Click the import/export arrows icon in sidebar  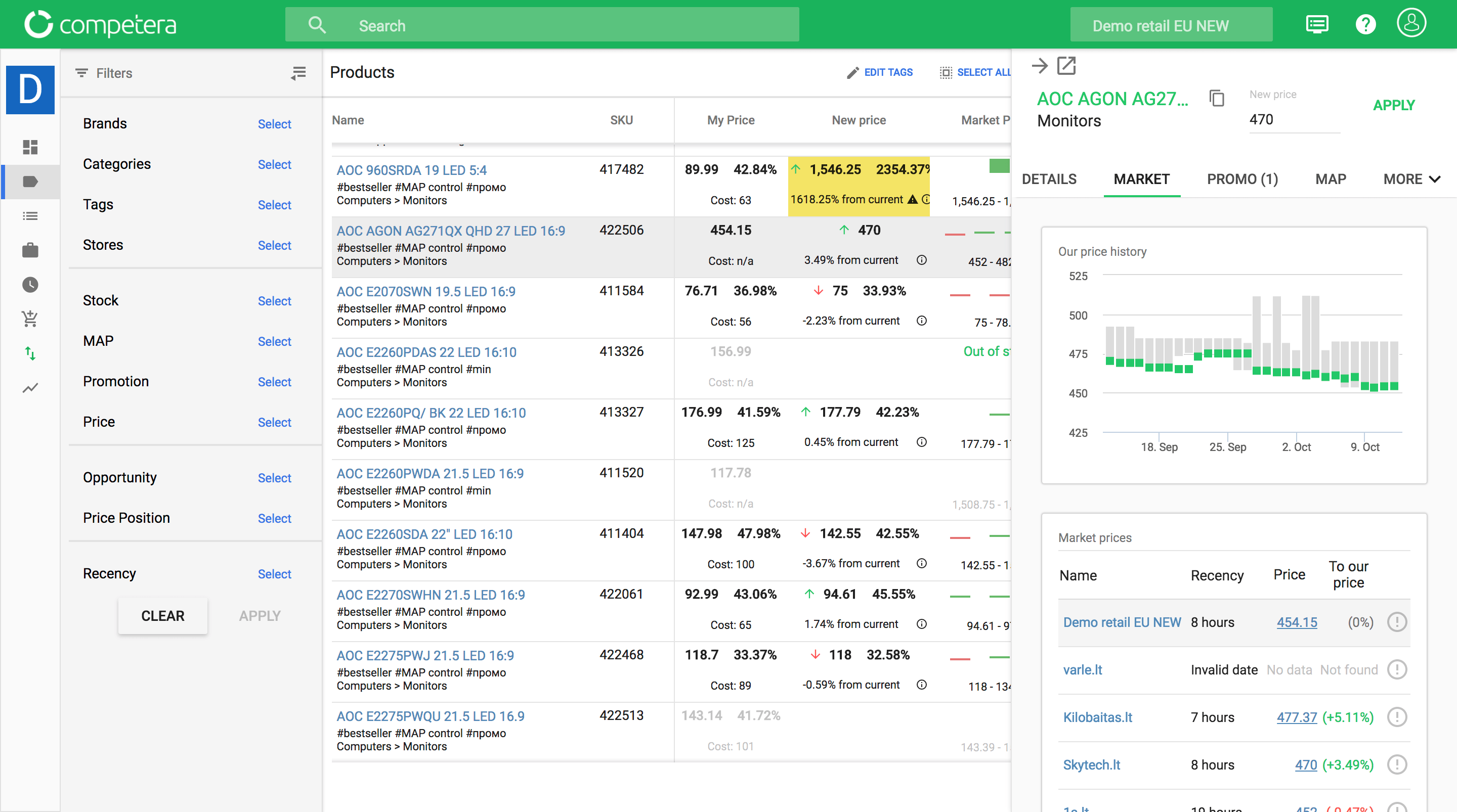29,353
